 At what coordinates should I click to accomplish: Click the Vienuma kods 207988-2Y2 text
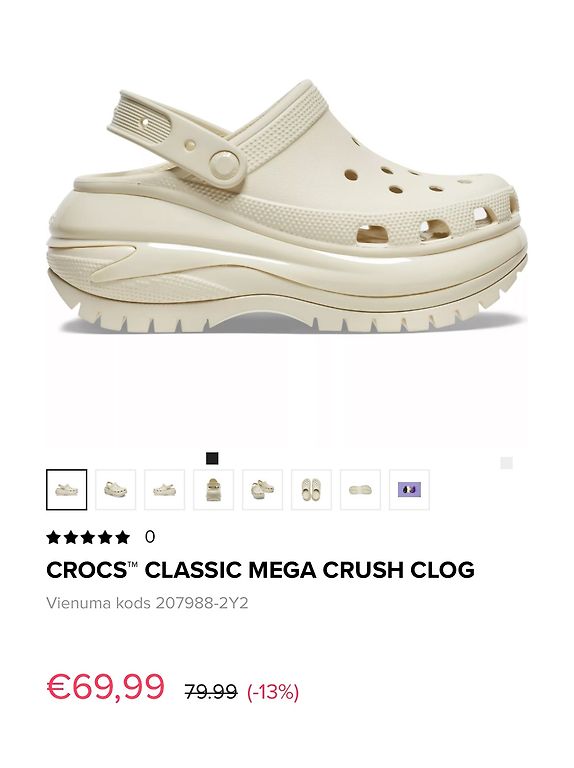click(x=147, y=602)
